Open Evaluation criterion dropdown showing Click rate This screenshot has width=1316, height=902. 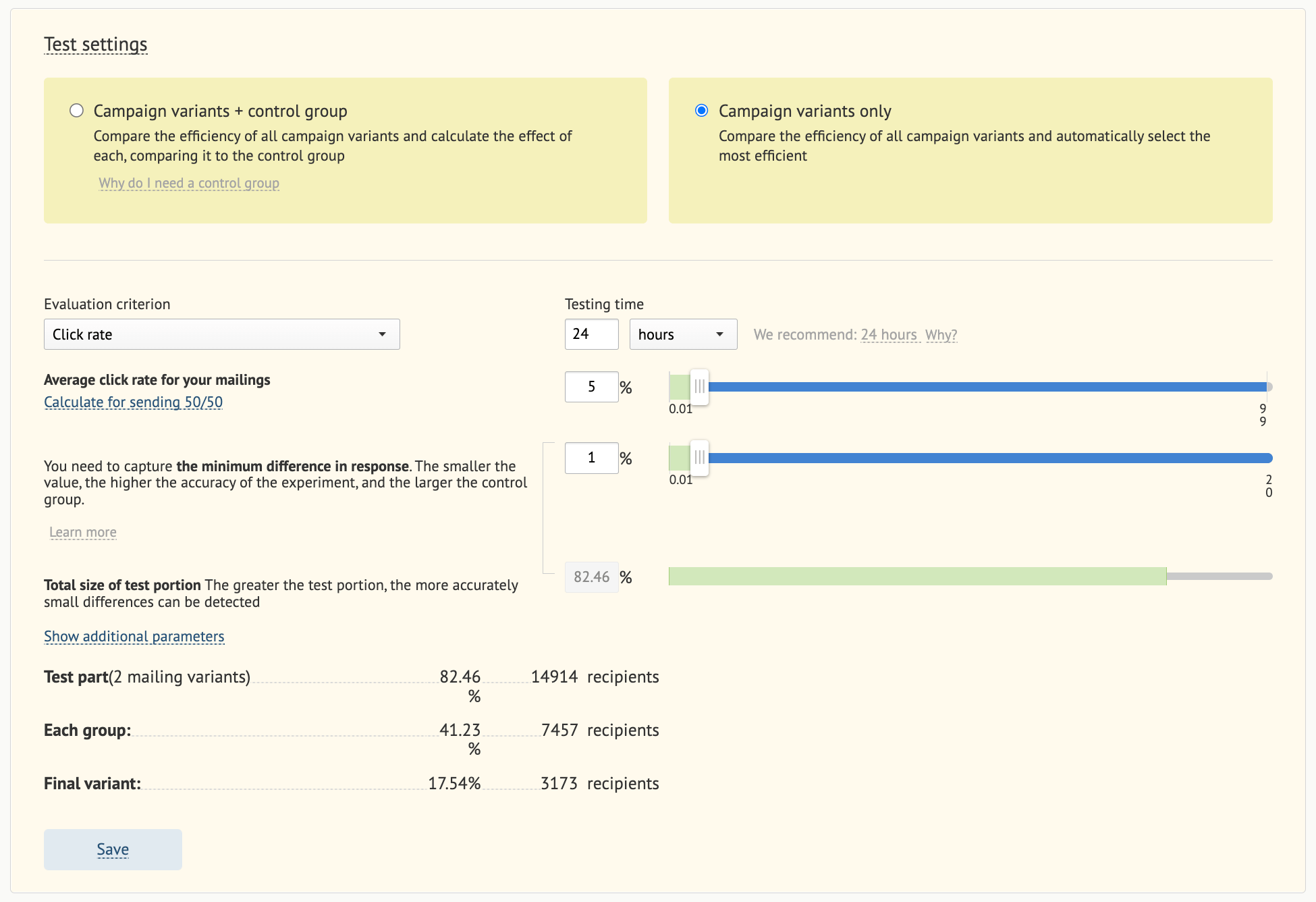click(221, 334)
